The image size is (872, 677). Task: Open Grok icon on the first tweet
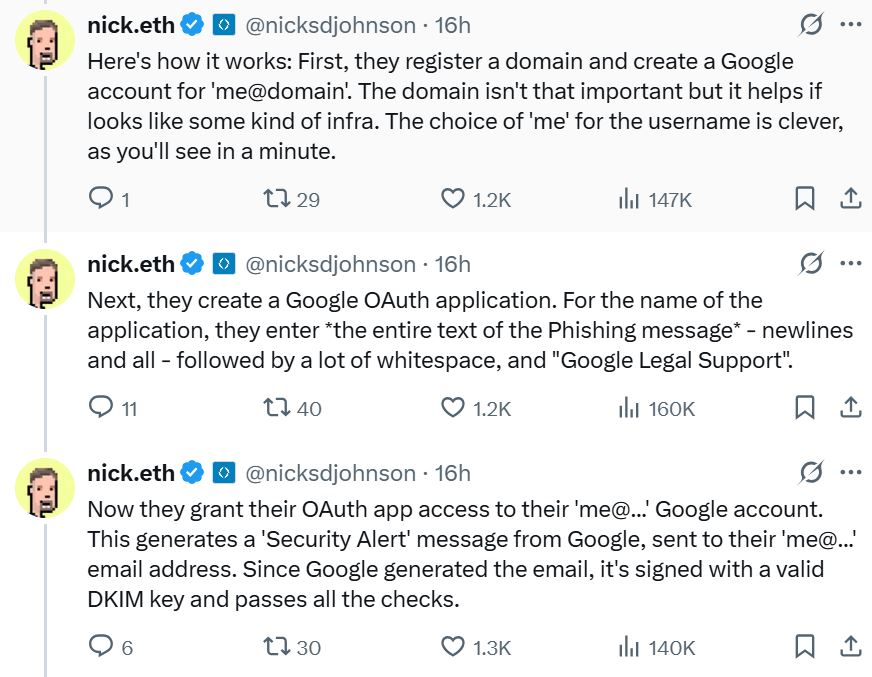812,25
